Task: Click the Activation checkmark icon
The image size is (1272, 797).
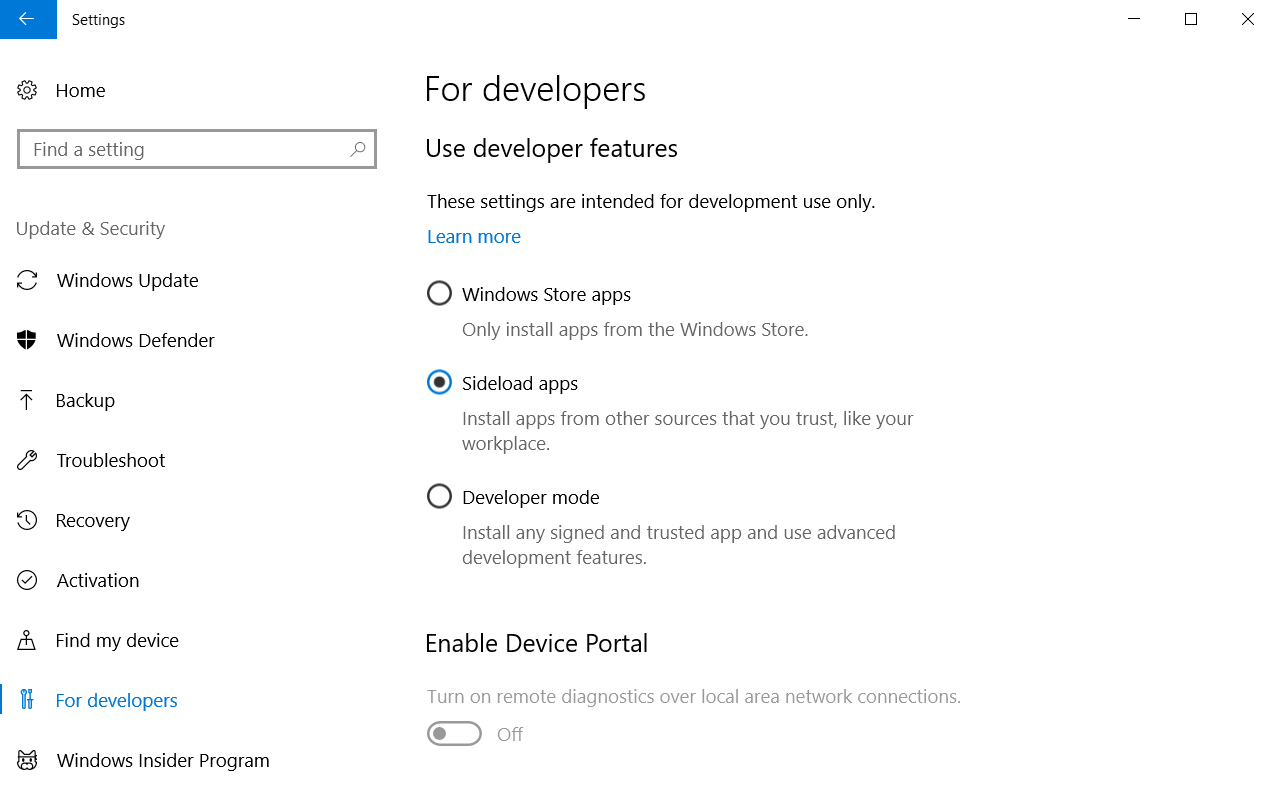Action: [27, 580]
